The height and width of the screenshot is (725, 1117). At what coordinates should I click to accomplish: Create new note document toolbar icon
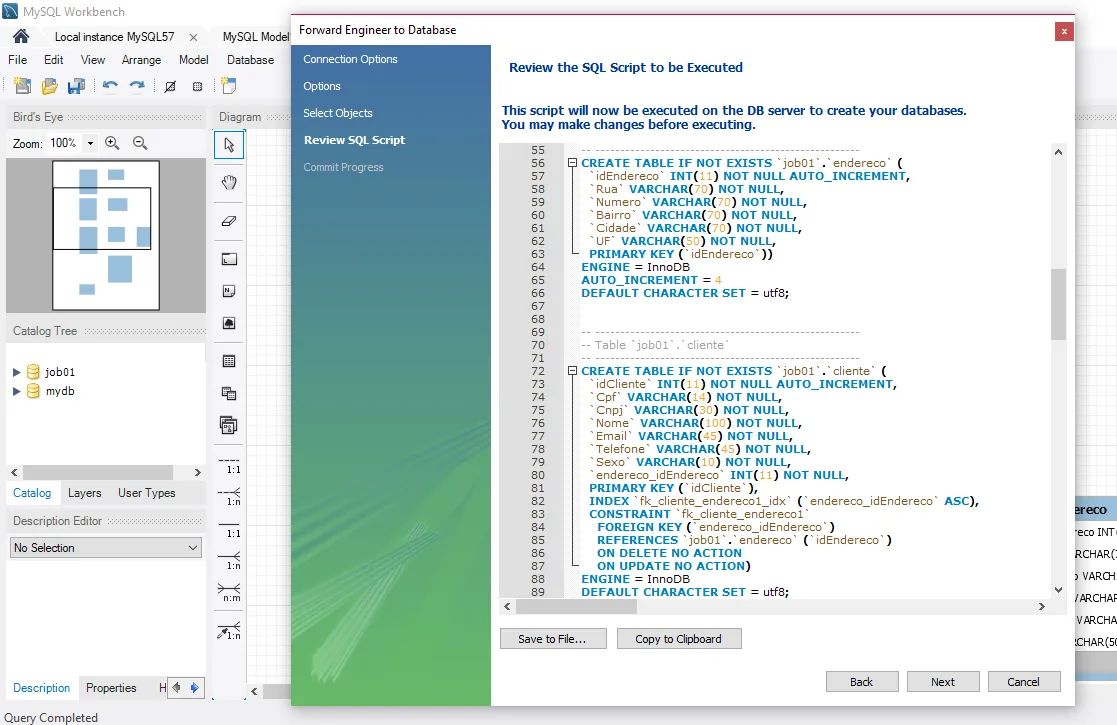pyautogui.click(x=229, y=86)
